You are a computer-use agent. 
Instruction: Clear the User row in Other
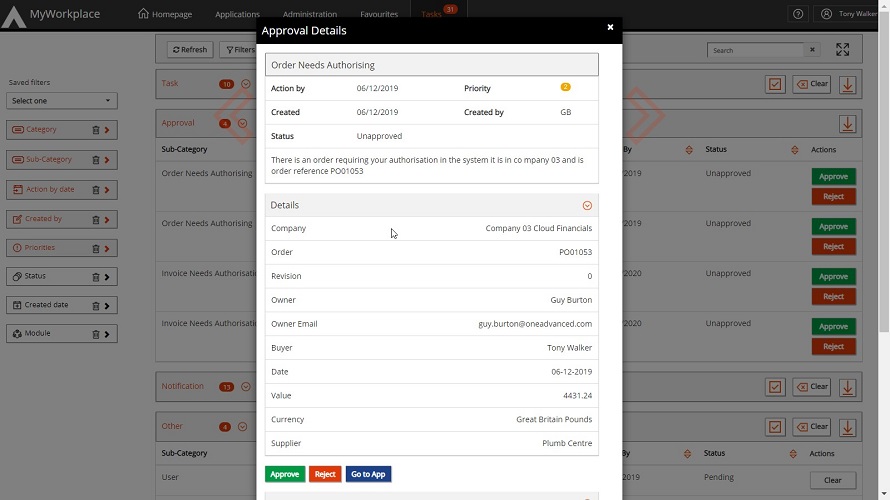click(x=833, y=480)
